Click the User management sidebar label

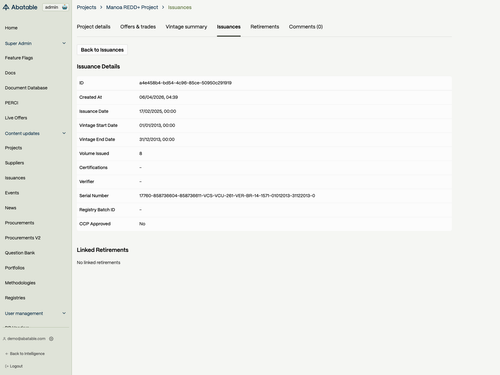[24, 313]
